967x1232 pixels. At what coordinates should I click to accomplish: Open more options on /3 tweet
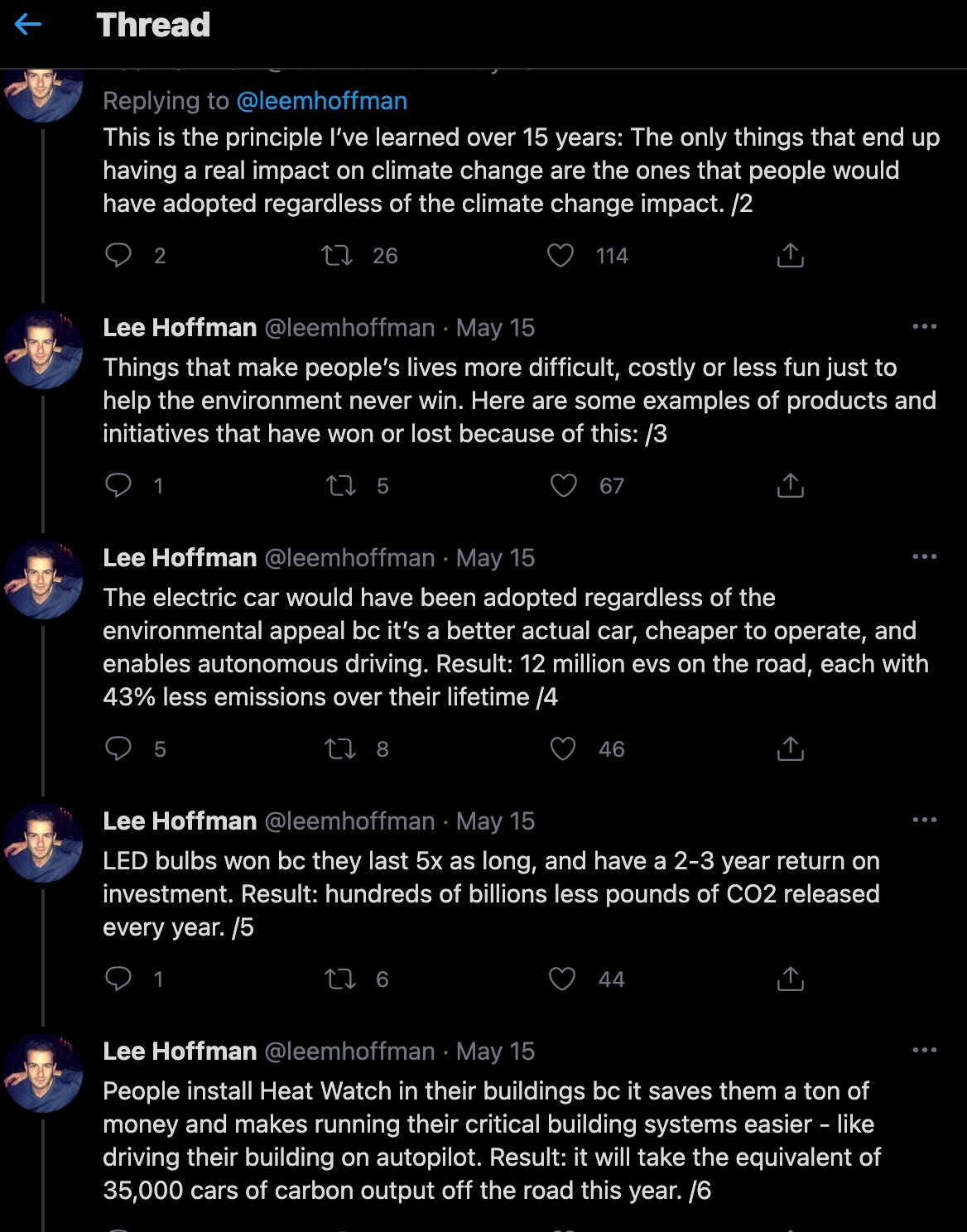924,326
